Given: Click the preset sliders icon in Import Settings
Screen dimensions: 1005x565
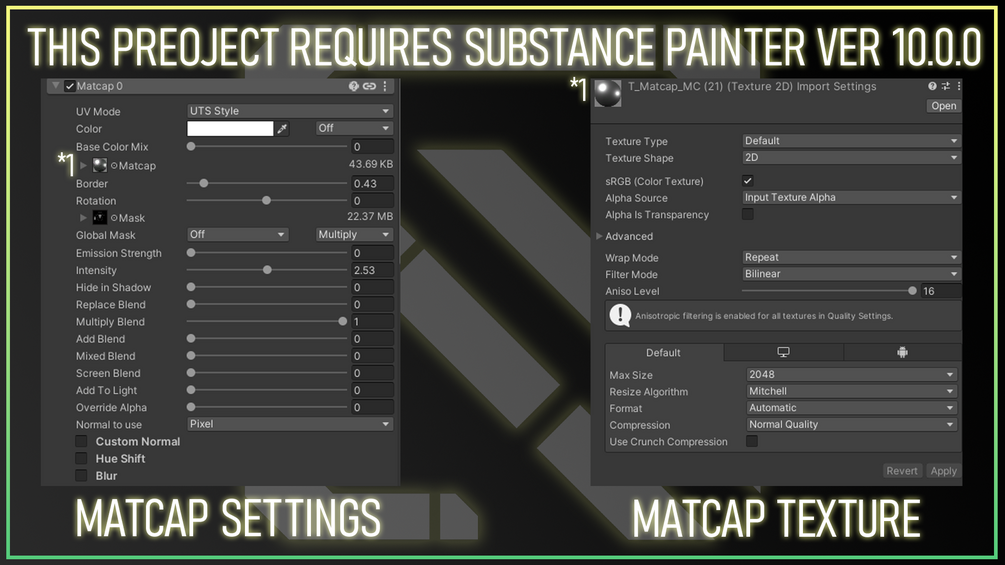Looking at the screenshot, I should (x=945, y=86).
